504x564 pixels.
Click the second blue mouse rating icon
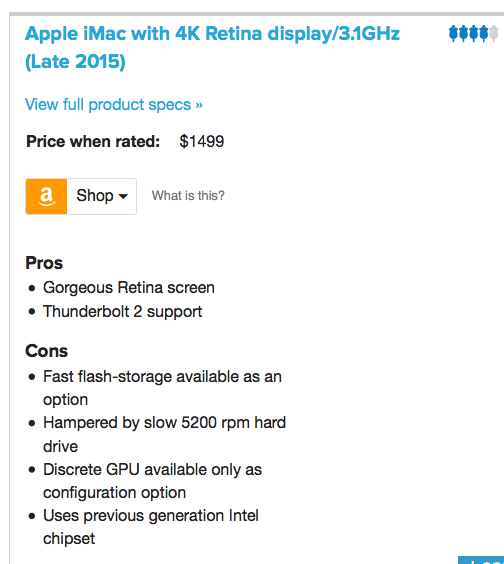pyautogui.click(x=464, y=33)
